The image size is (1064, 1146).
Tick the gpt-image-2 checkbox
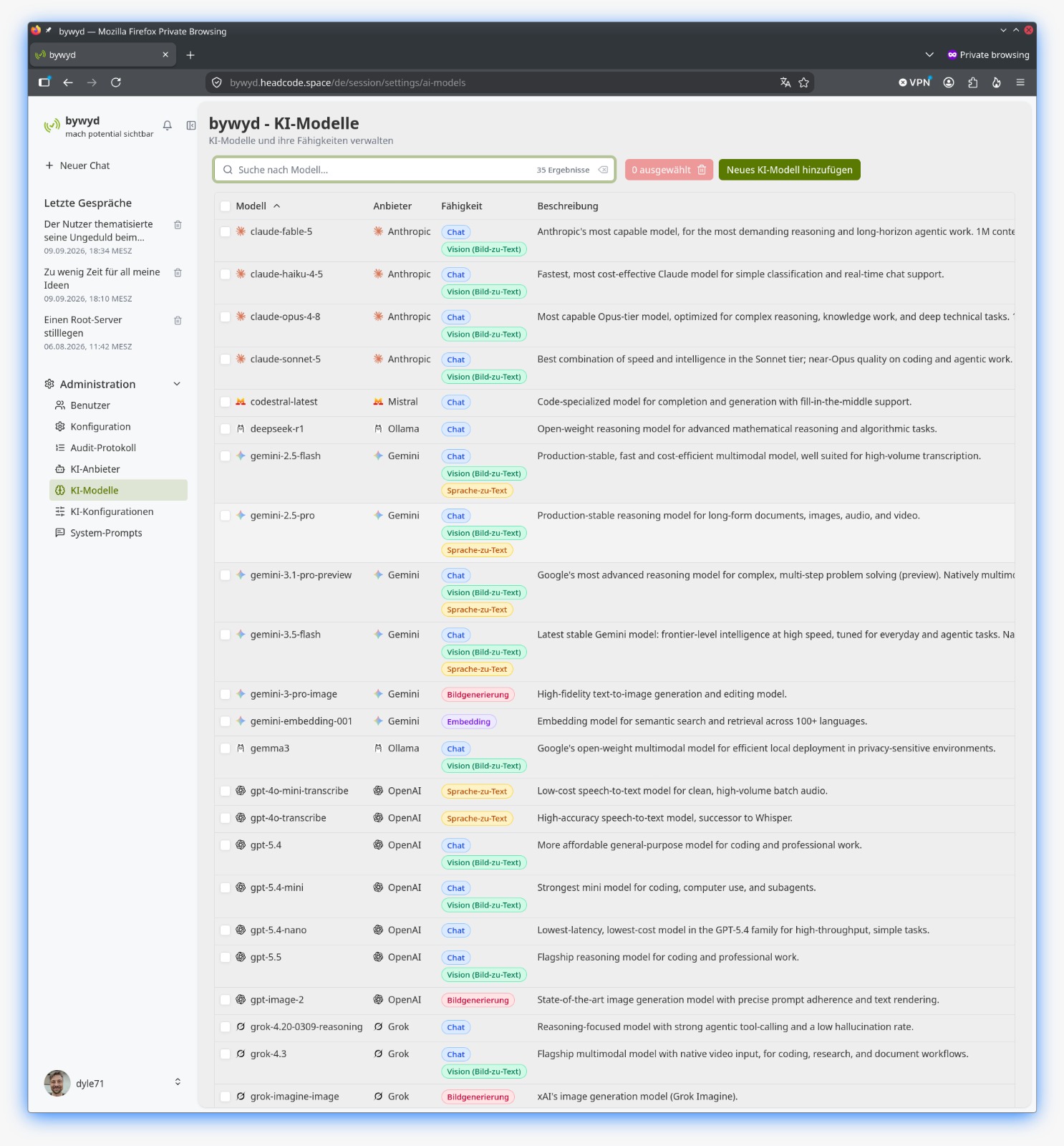coord(226,1001)
